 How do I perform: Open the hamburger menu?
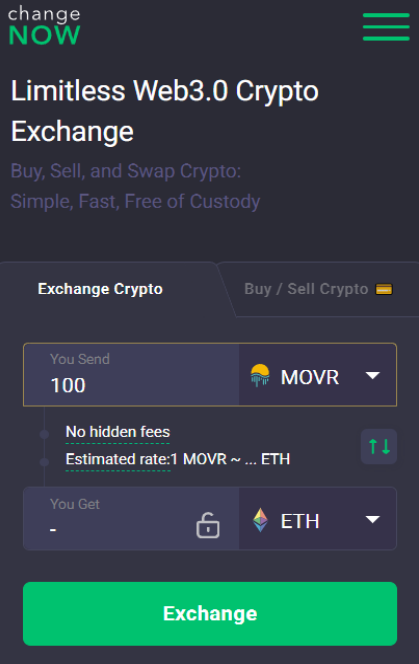(x=386, y=27)
